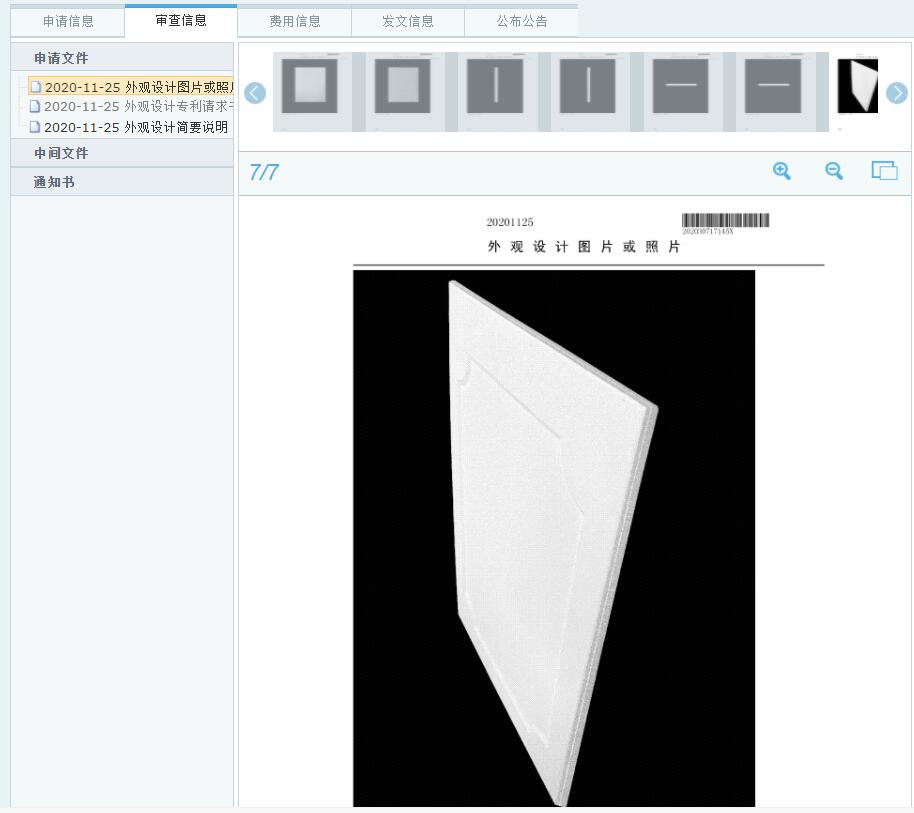This screenshot has height=813, width=914.
Task: Open 外观设计图片或照片 document in tree
Action: pos(137,87)
